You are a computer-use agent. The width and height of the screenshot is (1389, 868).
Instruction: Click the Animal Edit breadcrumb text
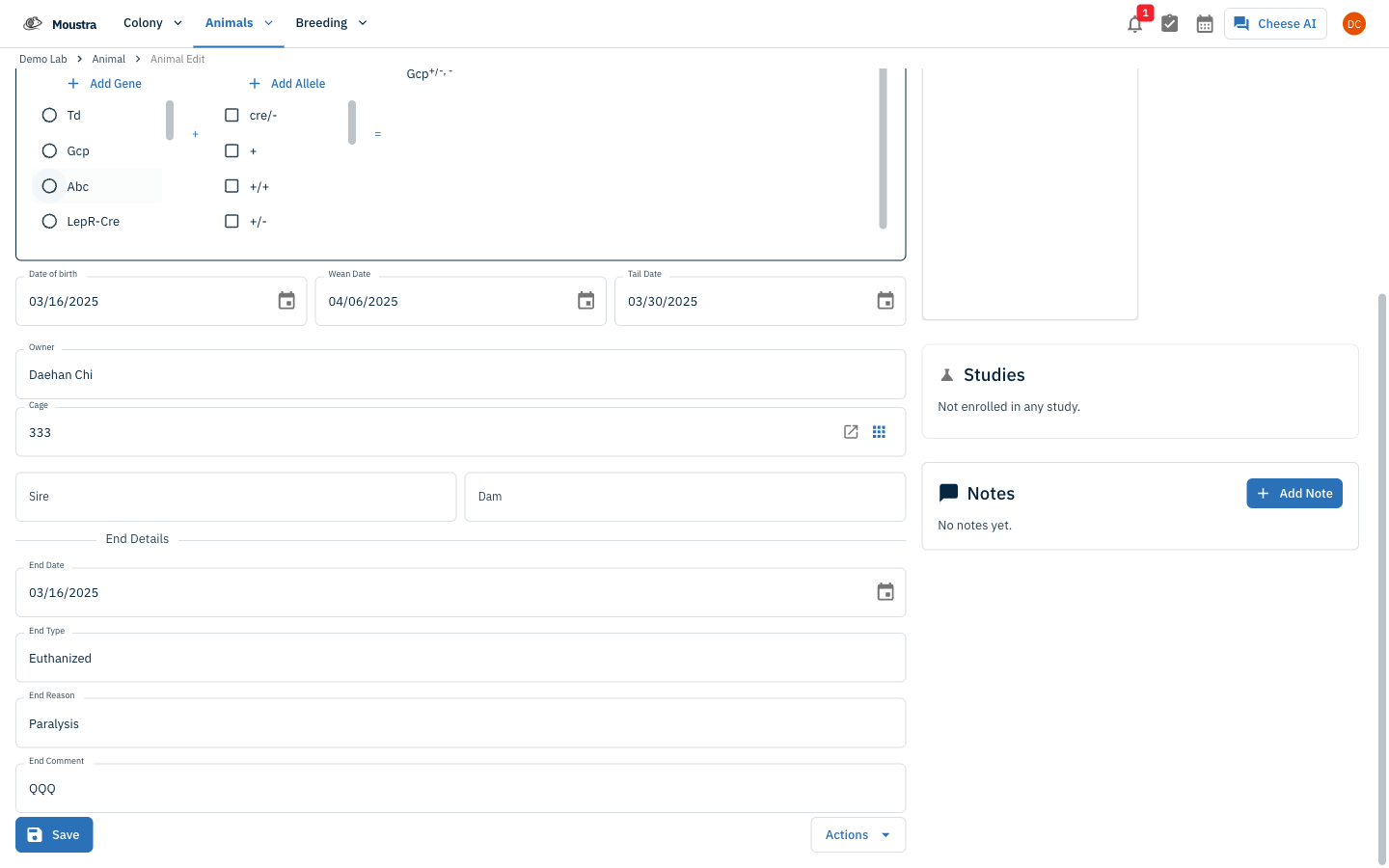coord(177,59)
